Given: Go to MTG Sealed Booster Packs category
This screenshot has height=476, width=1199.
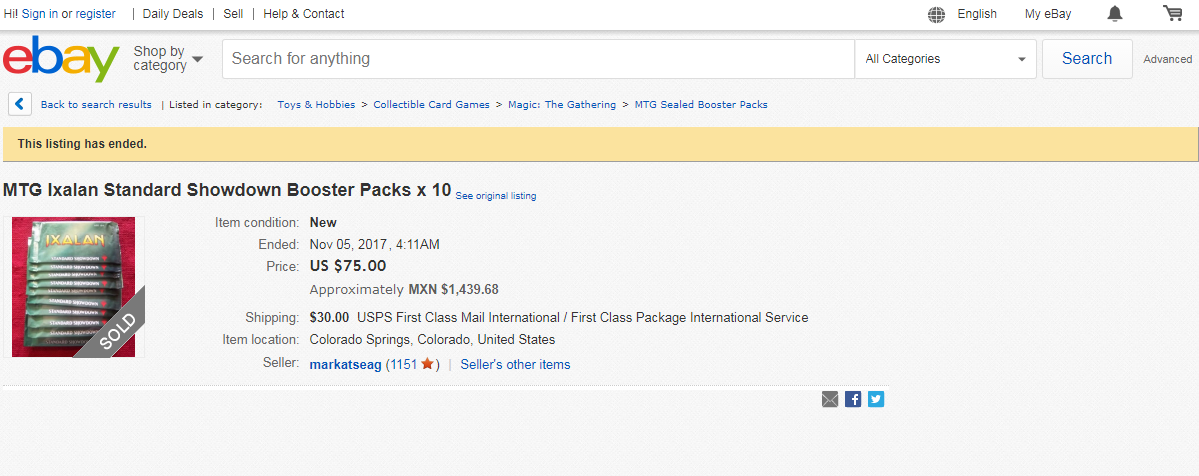Looking at the screenshot, I should coord(701,105).
